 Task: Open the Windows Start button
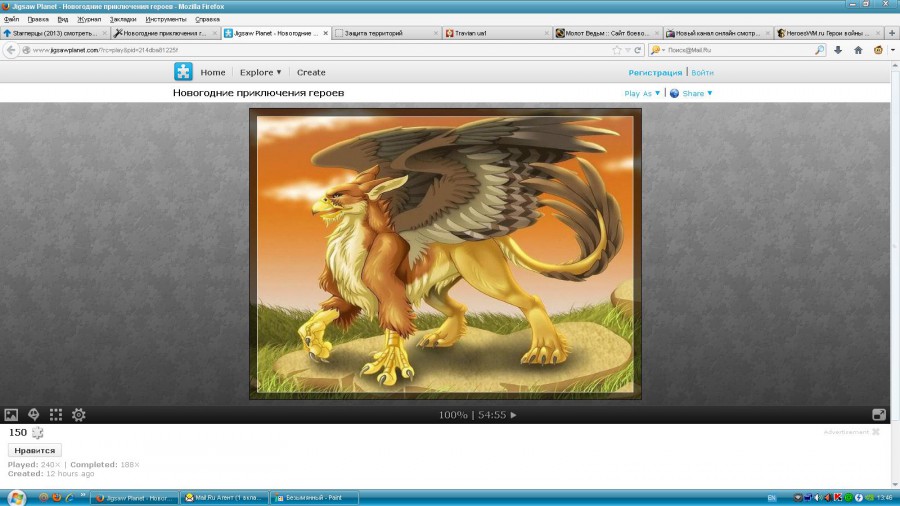click(x=16, y=497)
